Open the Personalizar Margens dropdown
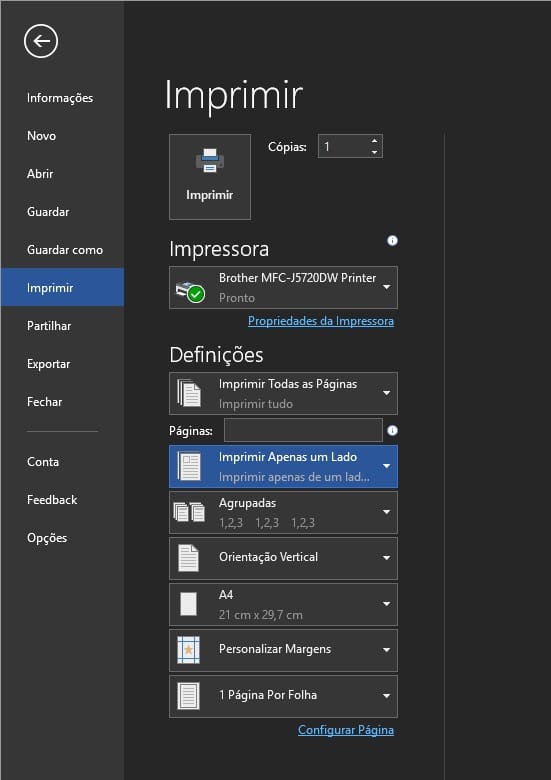This screenshot has width=551, height=780. coord(283,650)
